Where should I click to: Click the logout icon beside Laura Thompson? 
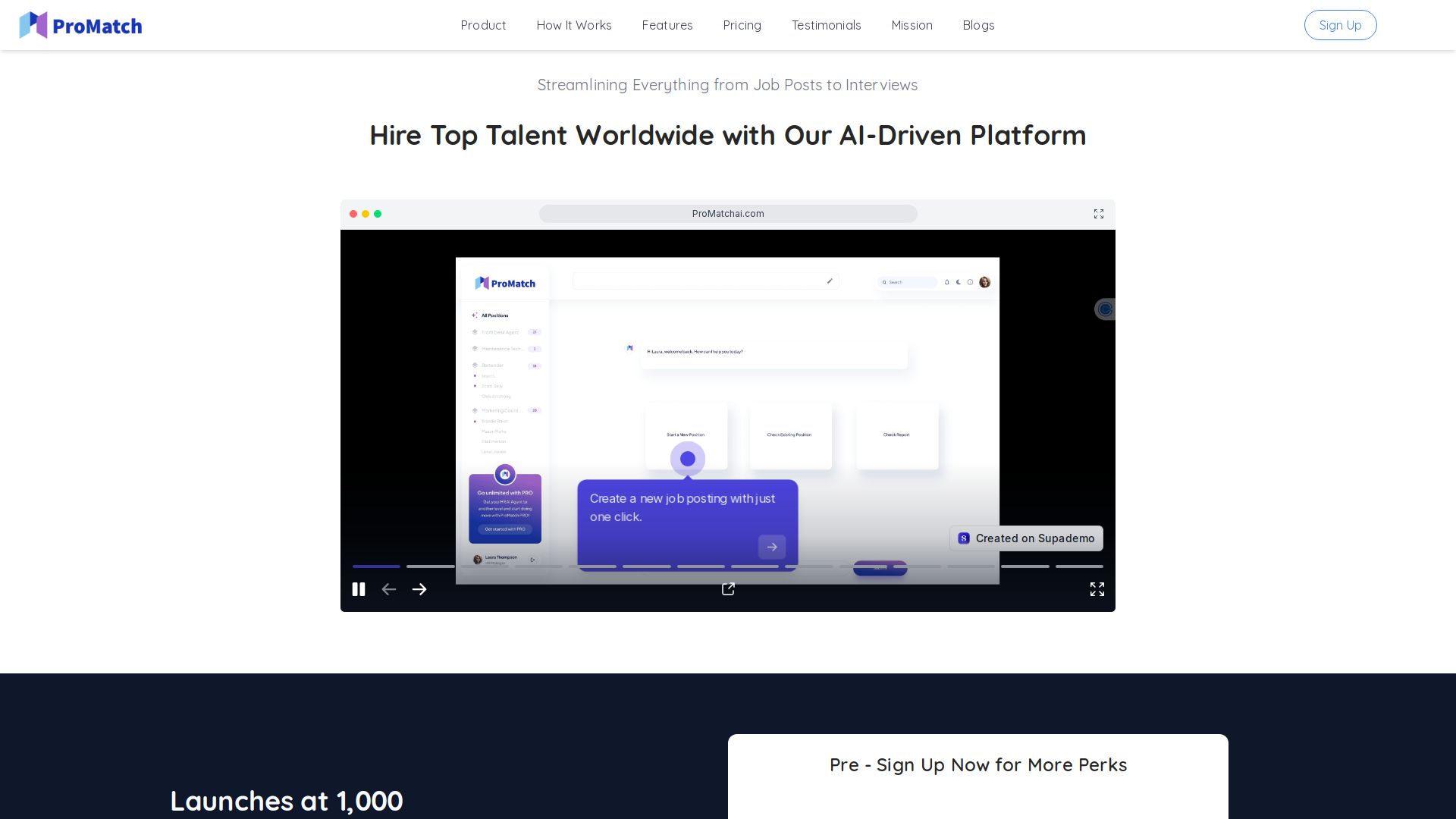533,560
